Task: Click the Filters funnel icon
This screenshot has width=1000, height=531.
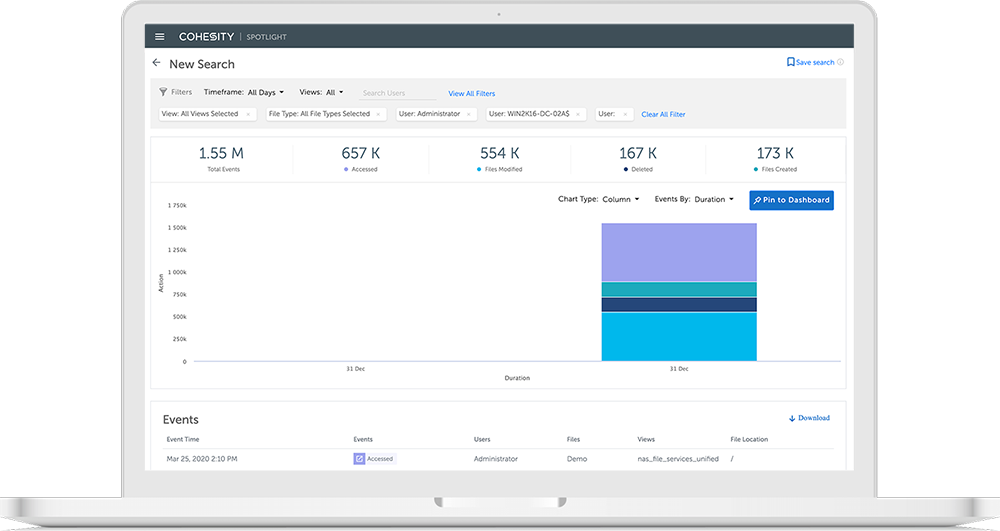Action: (163, 92)
